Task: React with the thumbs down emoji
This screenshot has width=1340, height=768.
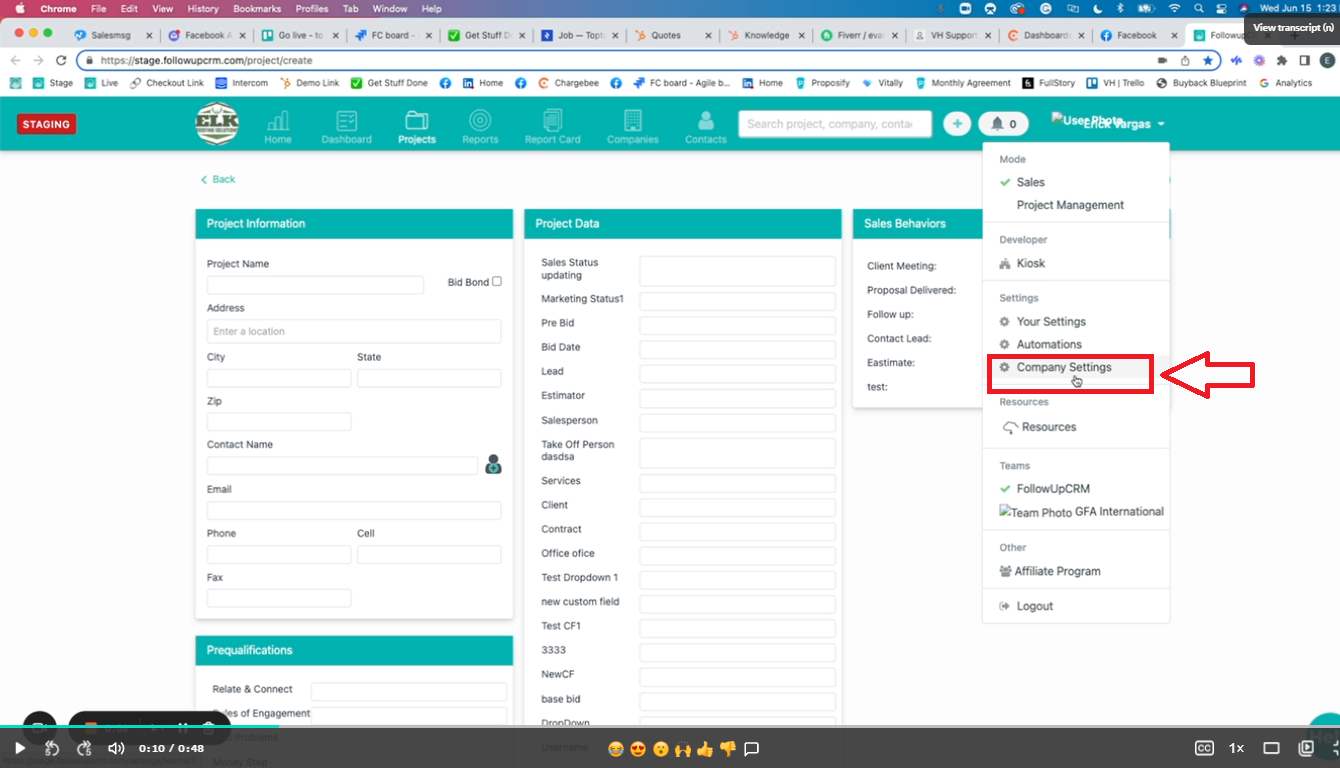Action: 727,748
